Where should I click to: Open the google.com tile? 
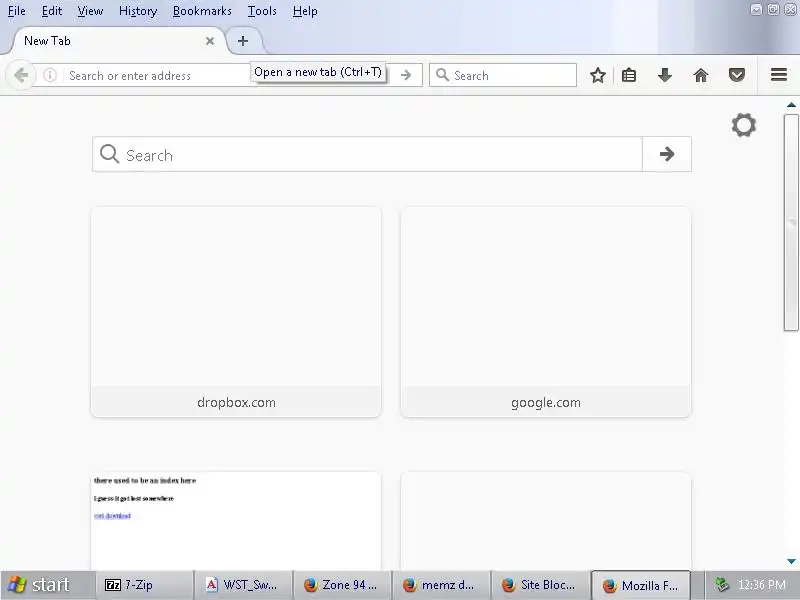(x=546, y=312)
